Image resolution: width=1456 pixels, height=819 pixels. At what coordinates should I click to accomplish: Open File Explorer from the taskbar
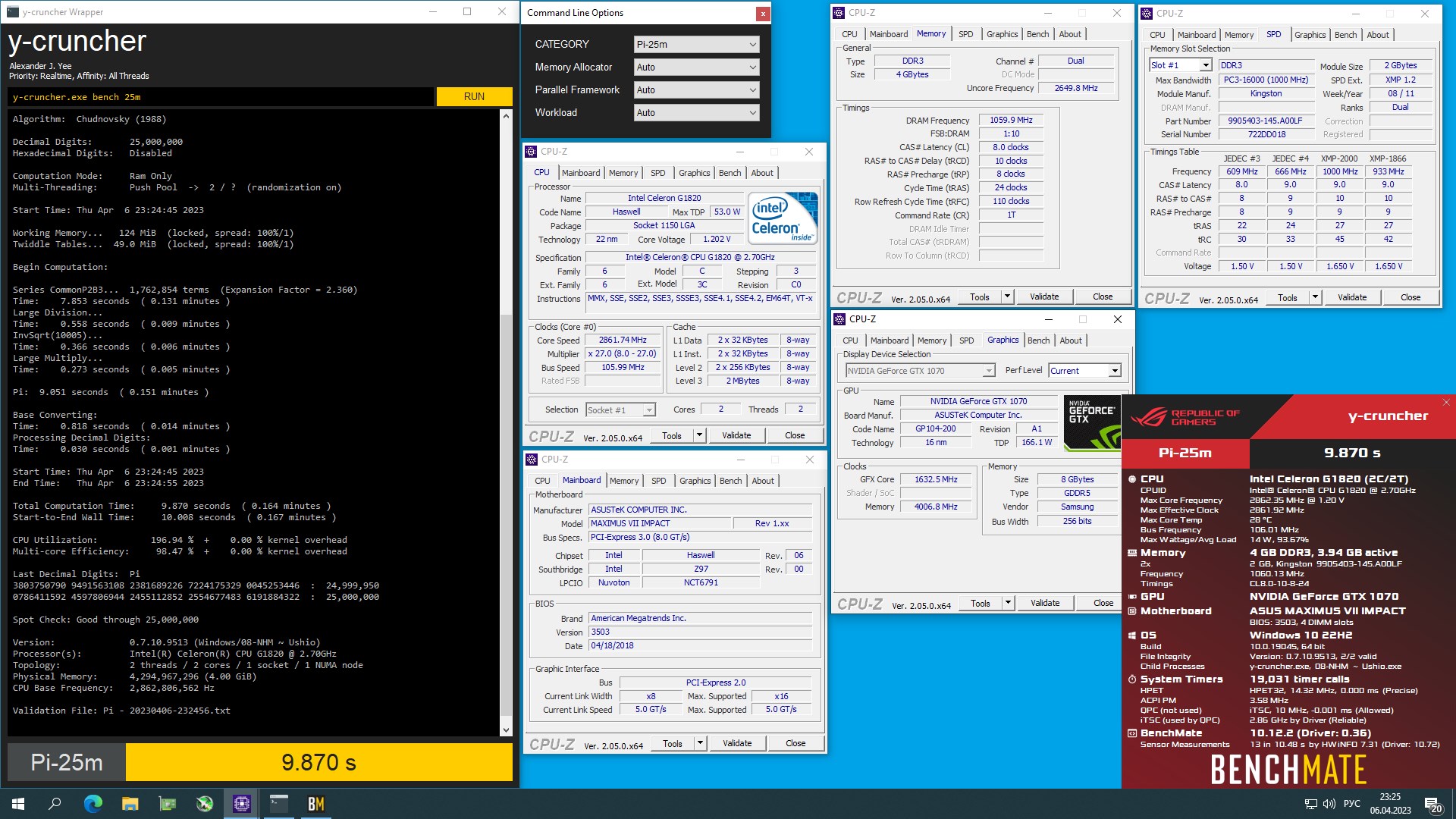coord(130,804)
